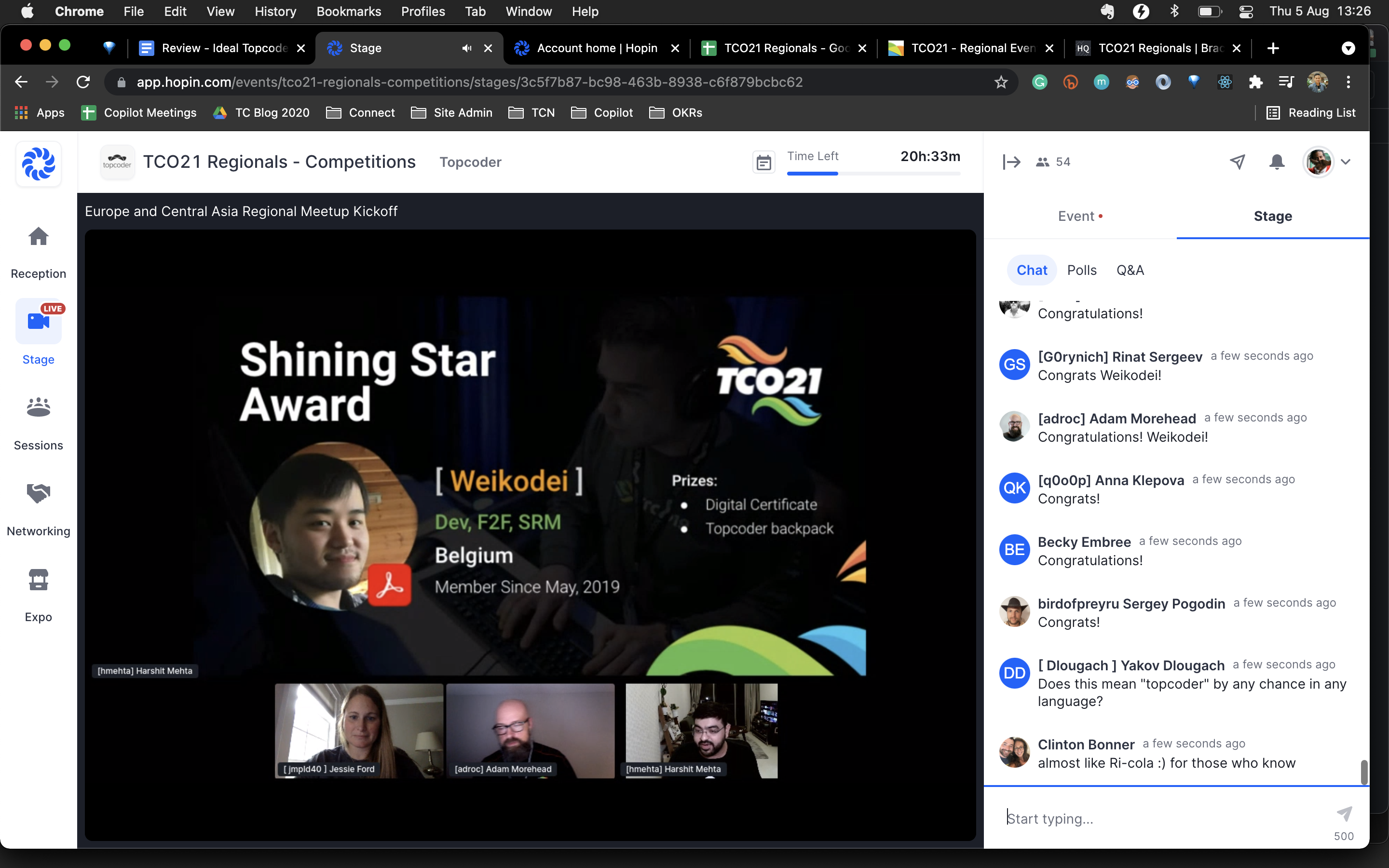Collapse the side panel arrow icon
1389x868 pixels.
(x=1011, y=162)
